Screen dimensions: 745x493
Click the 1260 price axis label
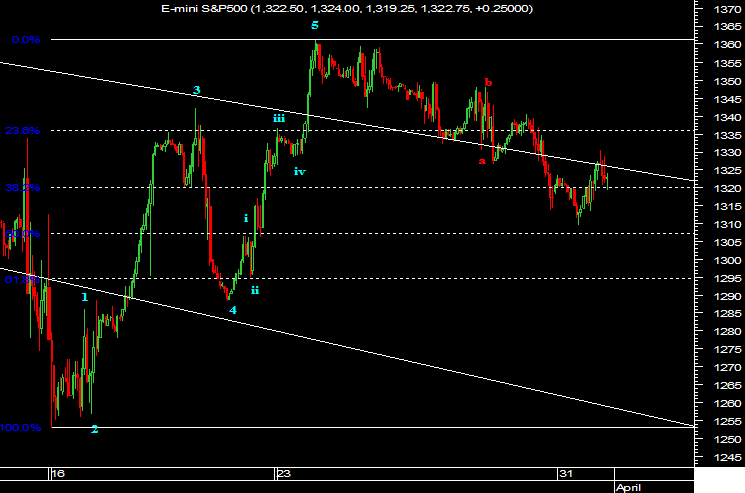click(x=727, y=403)
